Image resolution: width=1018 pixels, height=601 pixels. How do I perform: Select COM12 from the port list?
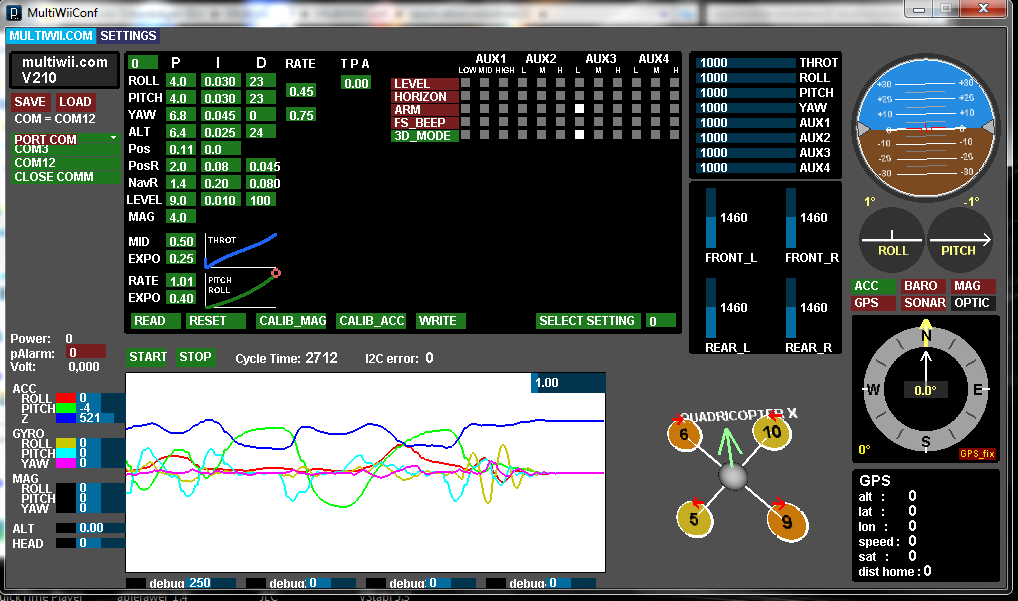click(x=66, y=163)
